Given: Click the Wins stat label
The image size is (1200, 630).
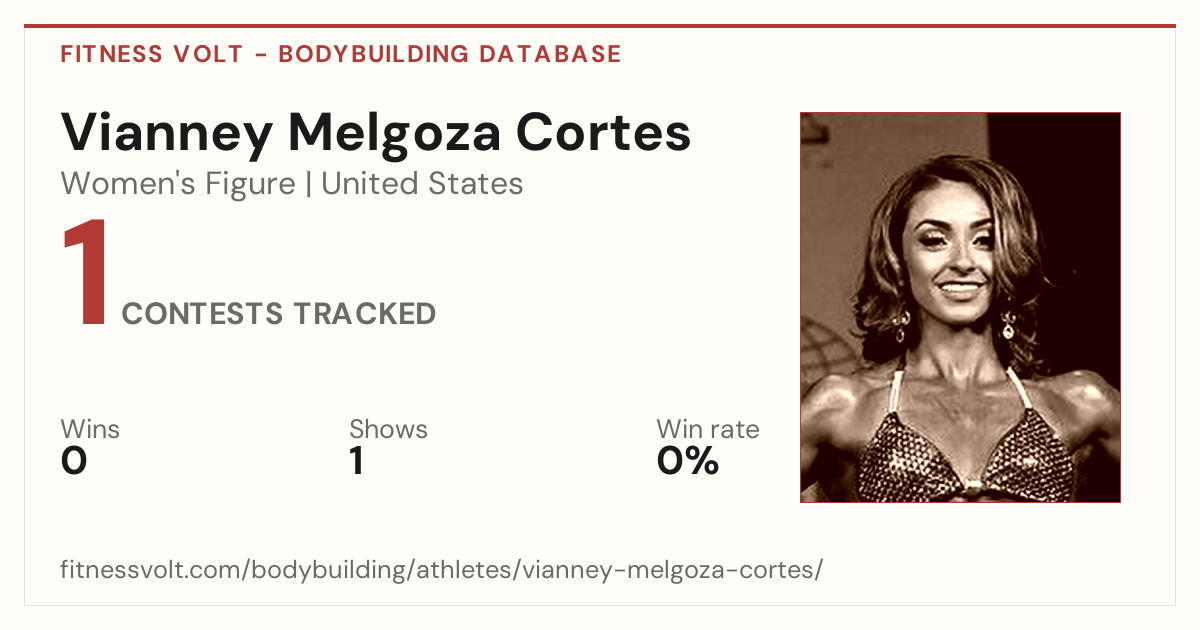Looking at the screenshot, I should click(90, 430).
